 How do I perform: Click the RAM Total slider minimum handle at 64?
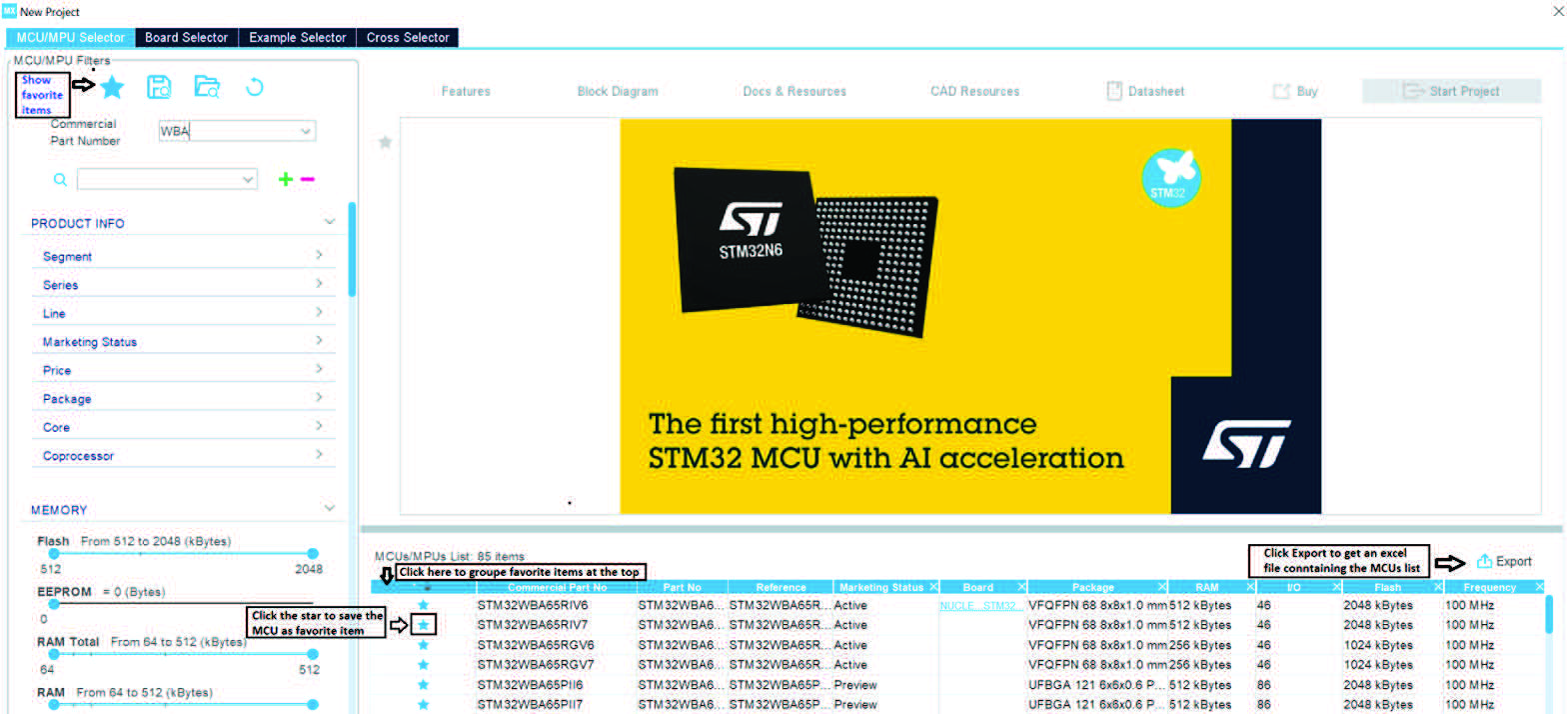point(54,654)
